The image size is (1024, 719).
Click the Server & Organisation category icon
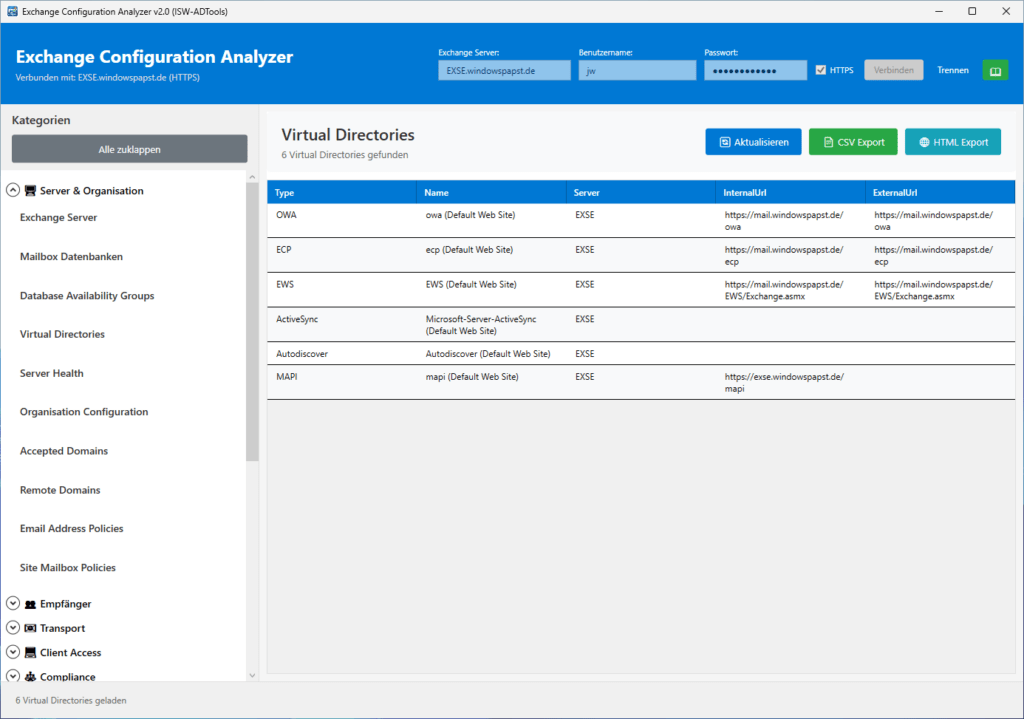tap(30, 190)
